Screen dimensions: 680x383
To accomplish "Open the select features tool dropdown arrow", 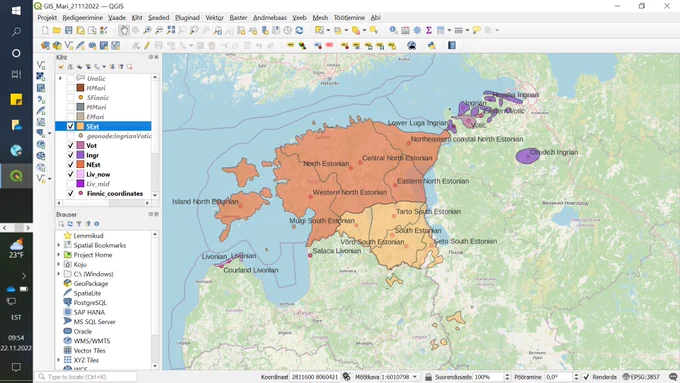I will 328,30.
